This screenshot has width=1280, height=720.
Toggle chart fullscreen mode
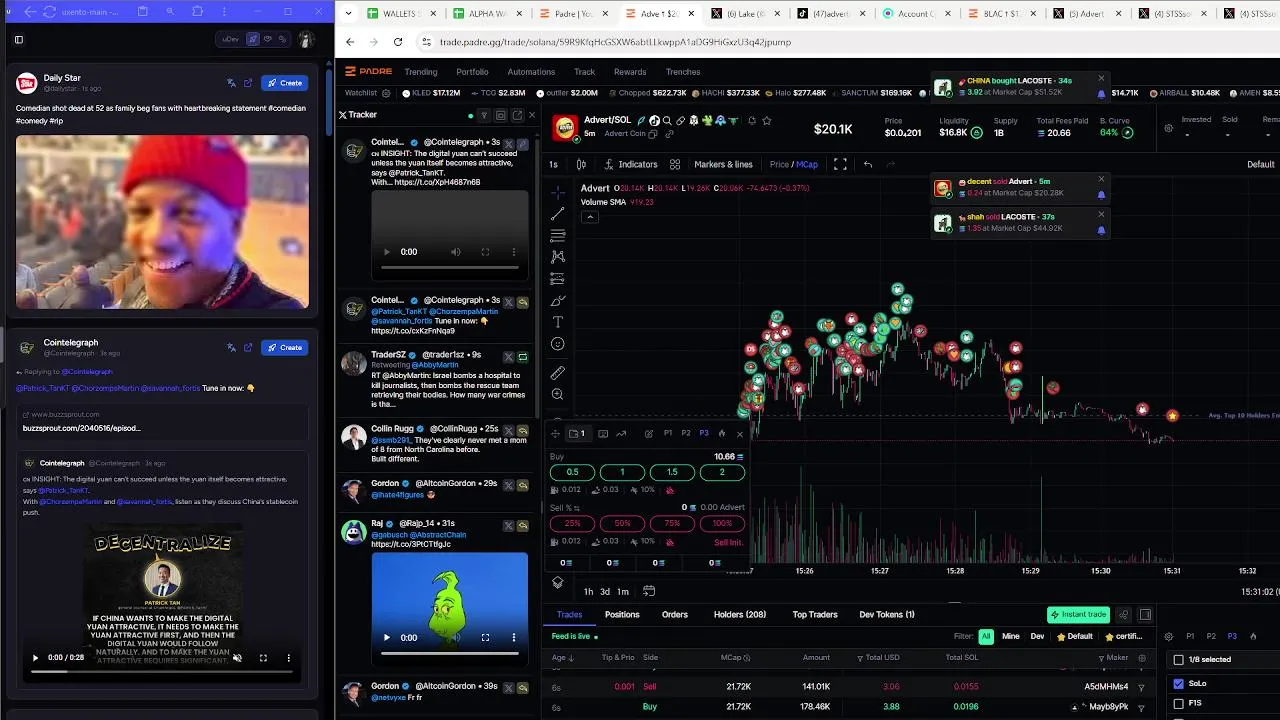840,164
